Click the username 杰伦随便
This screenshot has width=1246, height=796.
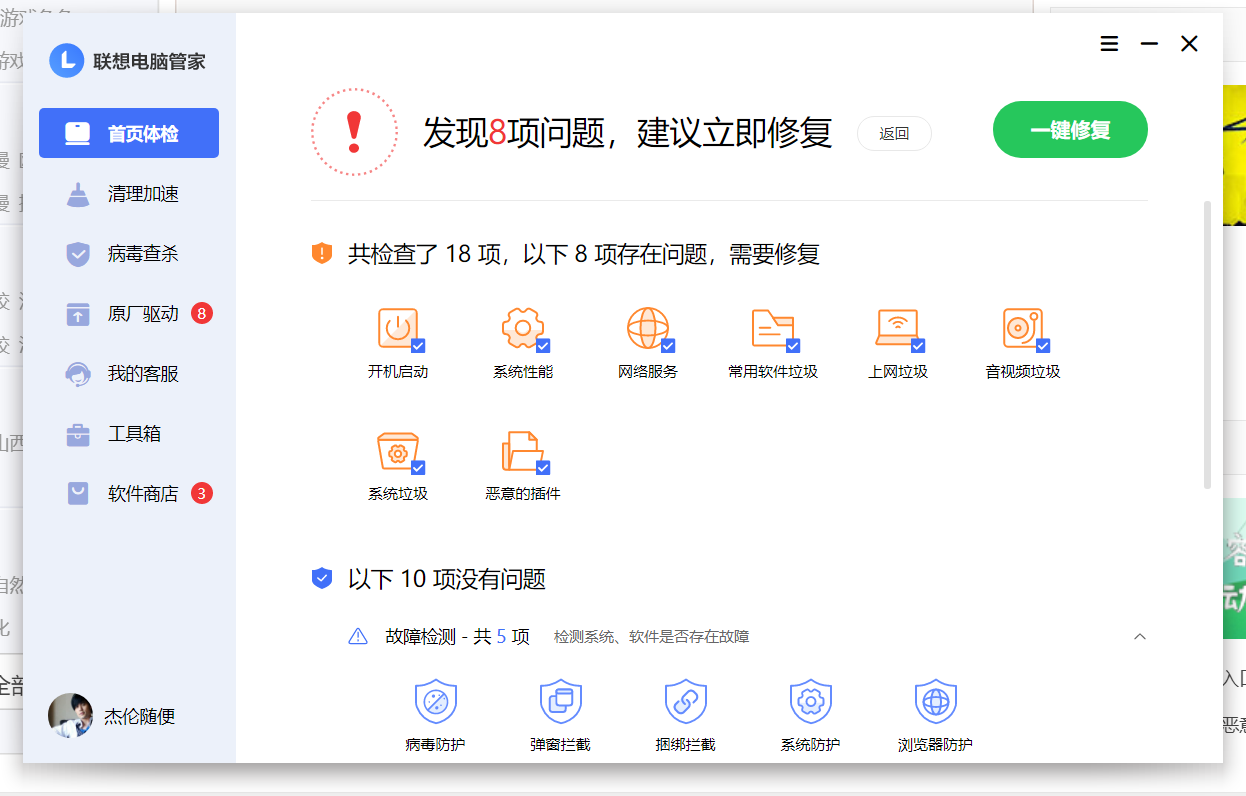tap(140, 717)
